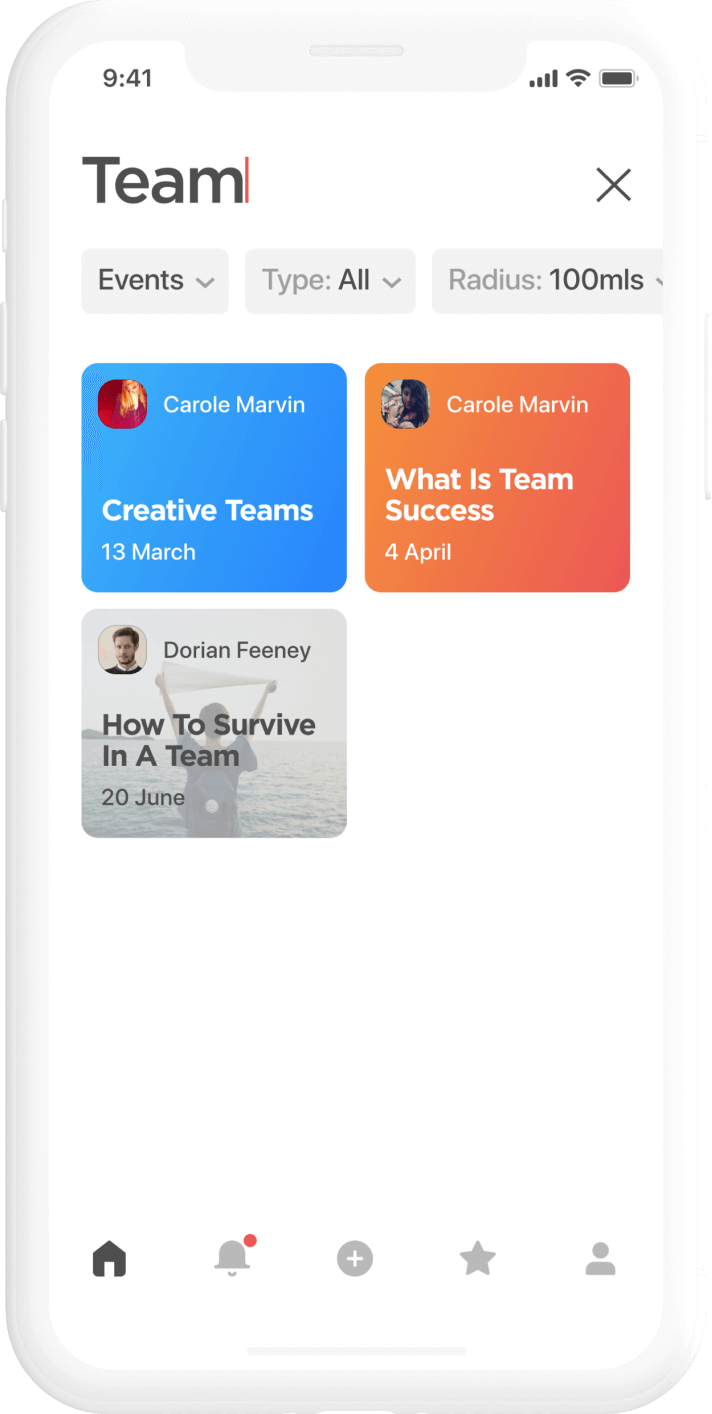712x1414 pixels.
Task: Expand the Events dropdown
Action: coord(155,281)
